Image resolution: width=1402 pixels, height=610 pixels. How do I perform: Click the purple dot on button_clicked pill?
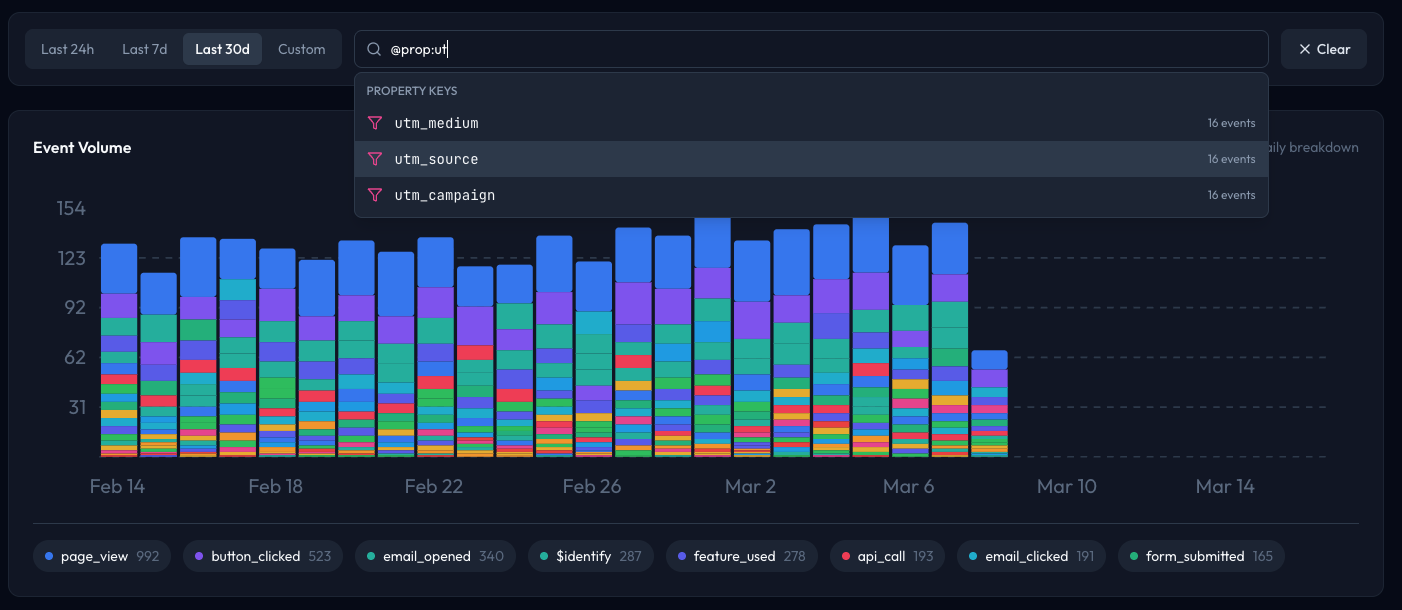(201, 555)
